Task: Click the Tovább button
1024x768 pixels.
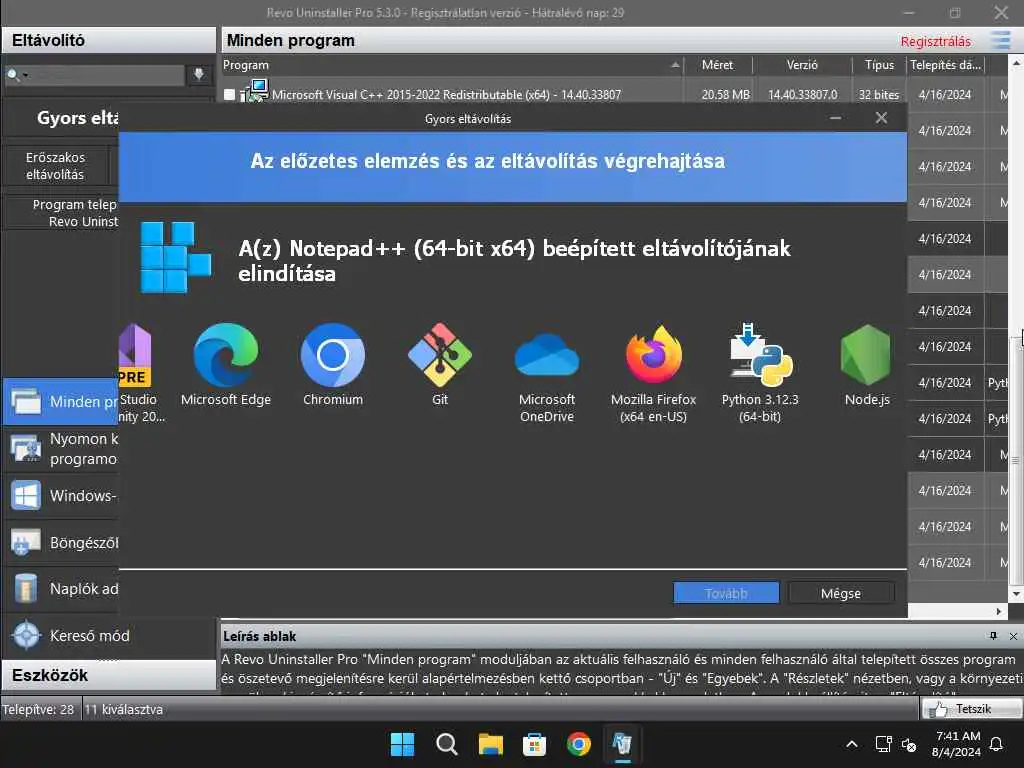Action: coord(726,593)
